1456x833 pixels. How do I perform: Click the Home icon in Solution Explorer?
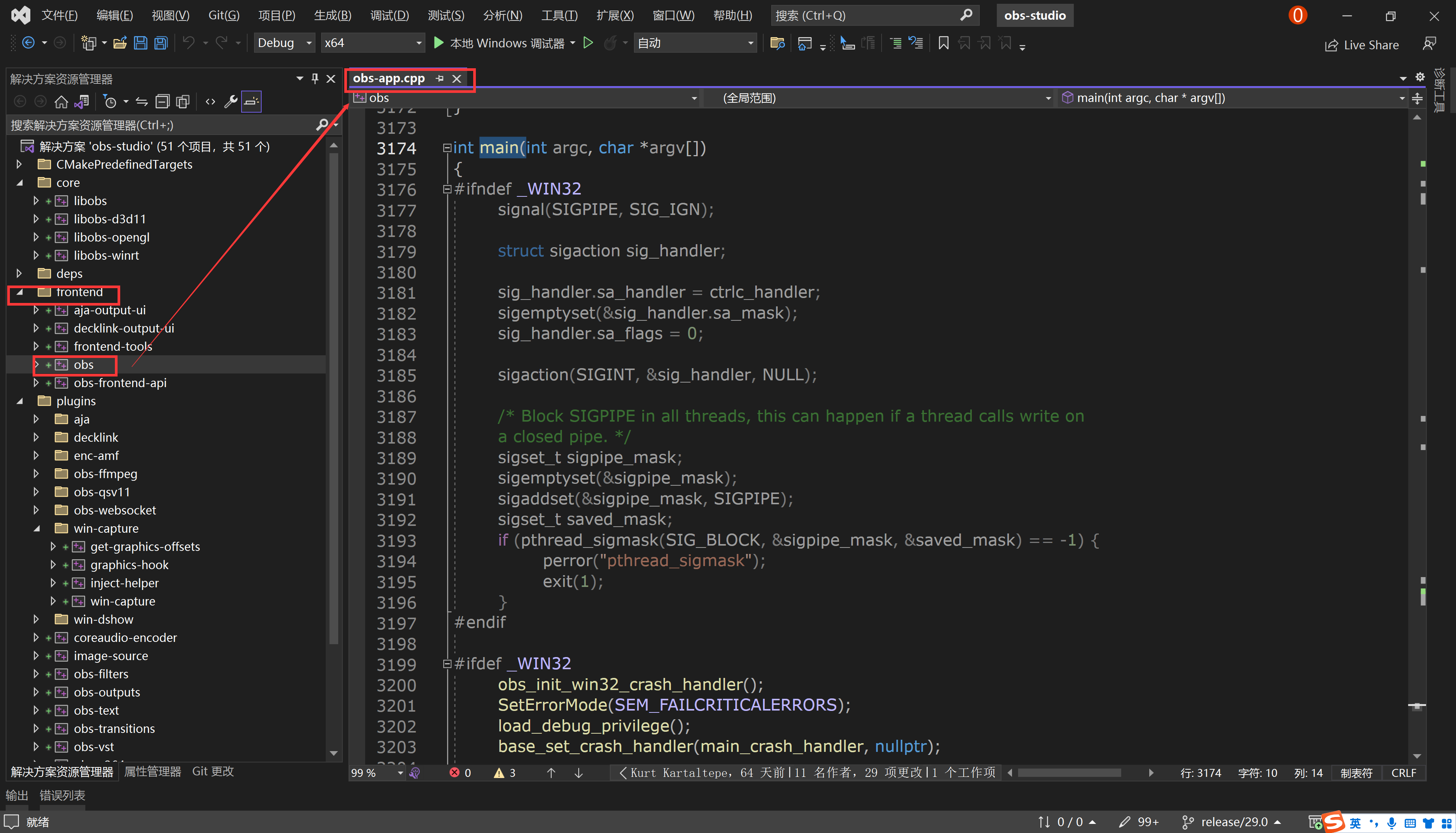click(x=61, y=101)
